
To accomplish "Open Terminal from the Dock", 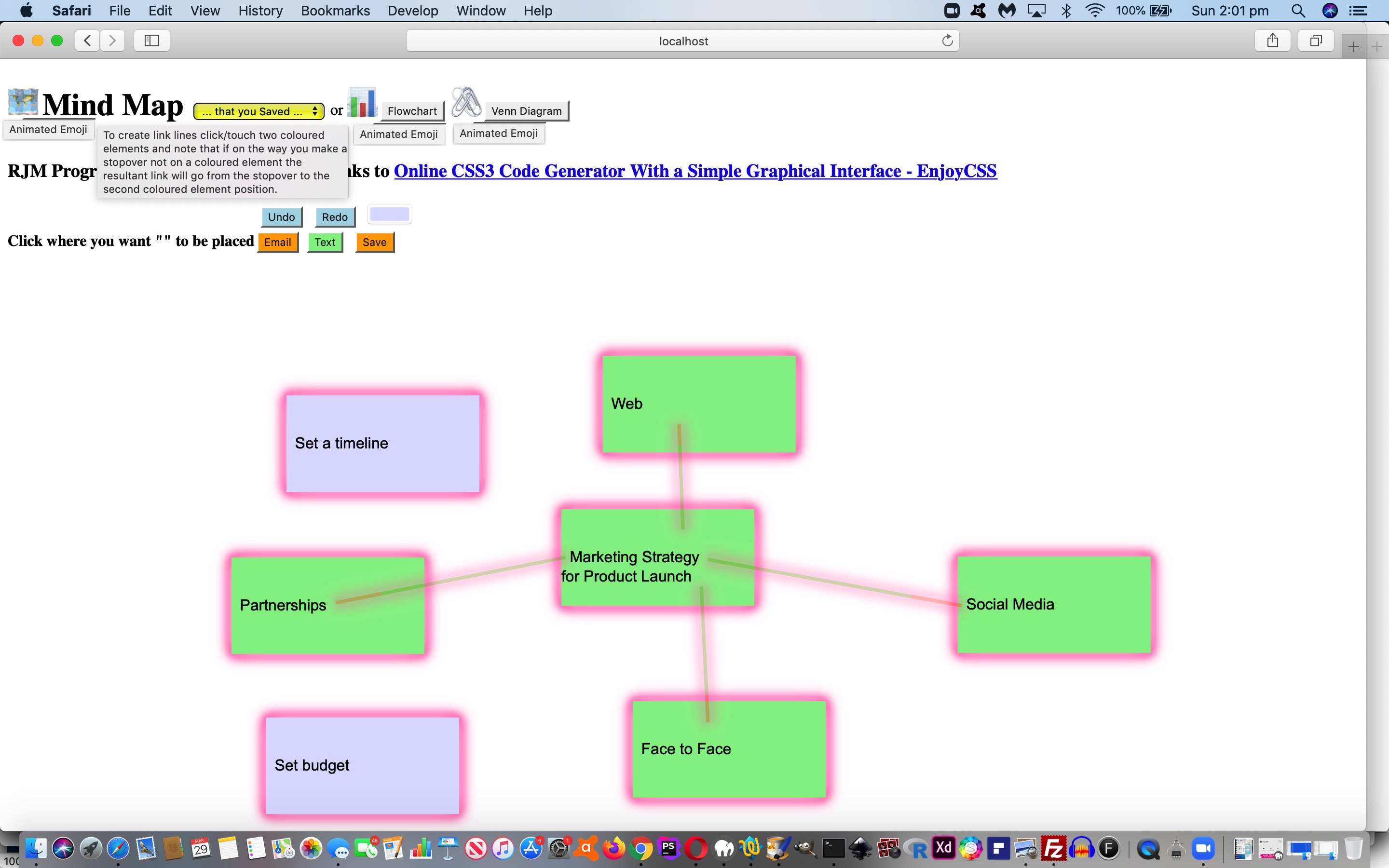I will 833,848.
